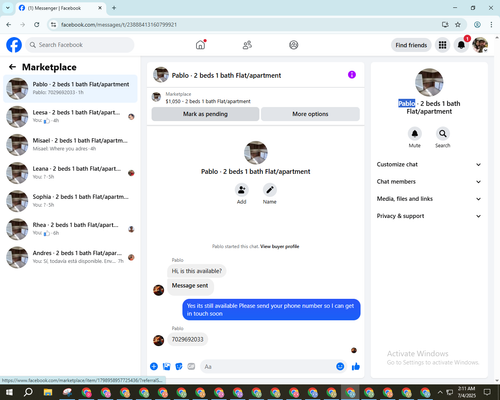Screen dimensions: 500x400
Task: Open the account profile picture menu
Action: tap(480, 45)
